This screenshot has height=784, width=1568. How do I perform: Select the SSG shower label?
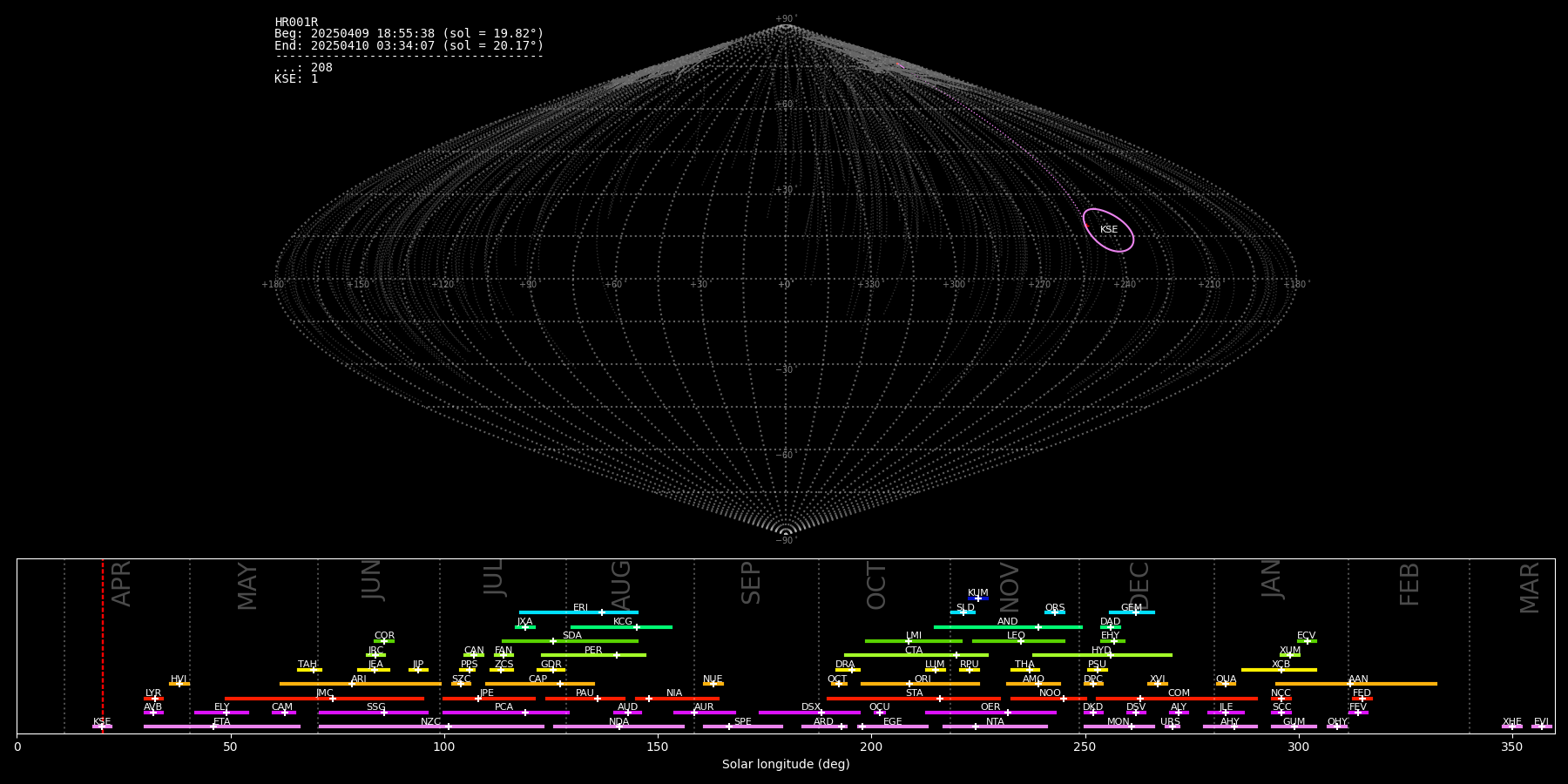[x=375, y=706]
